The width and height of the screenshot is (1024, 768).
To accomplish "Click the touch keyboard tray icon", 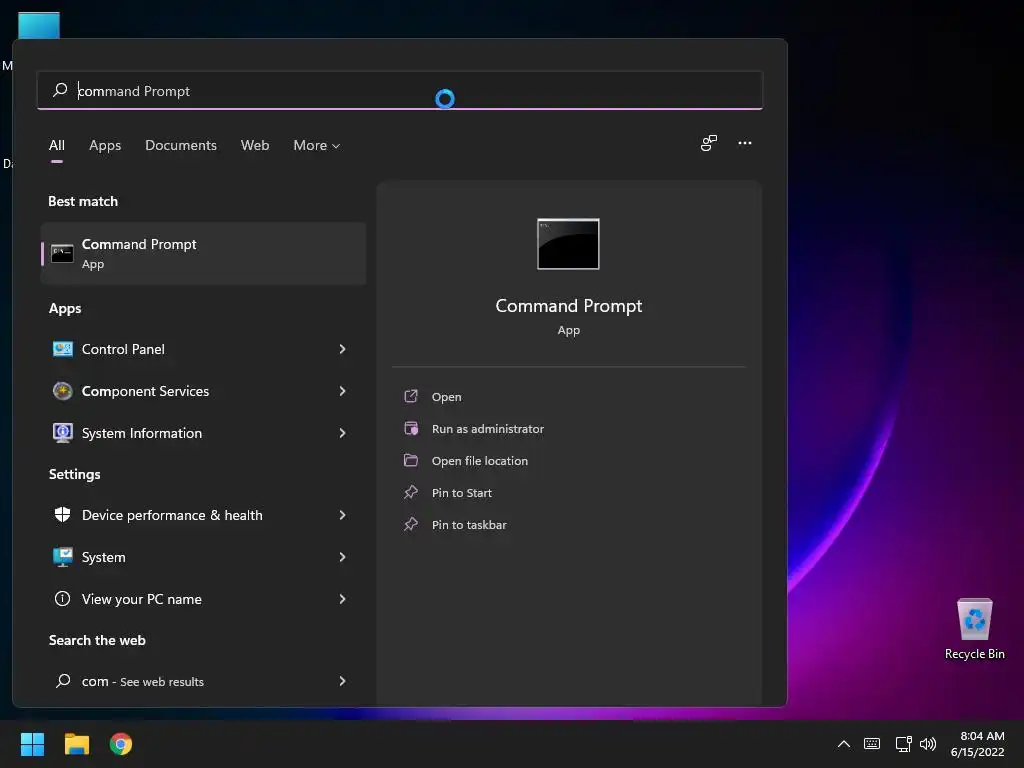I will [872, 744].
